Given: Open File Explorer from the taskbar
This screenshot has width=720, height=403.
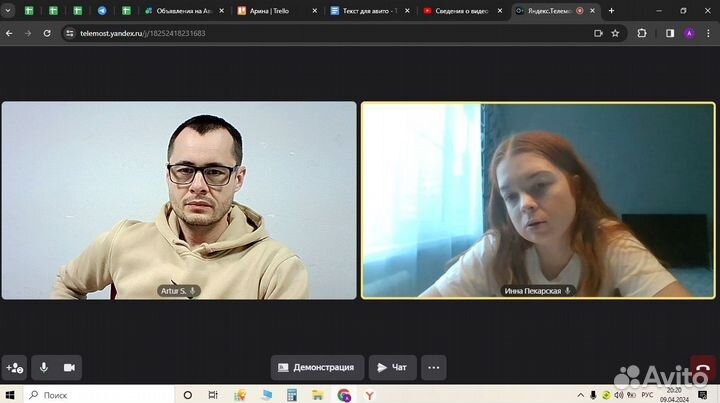Looking at the screenshot, I should tap(318, 395).
